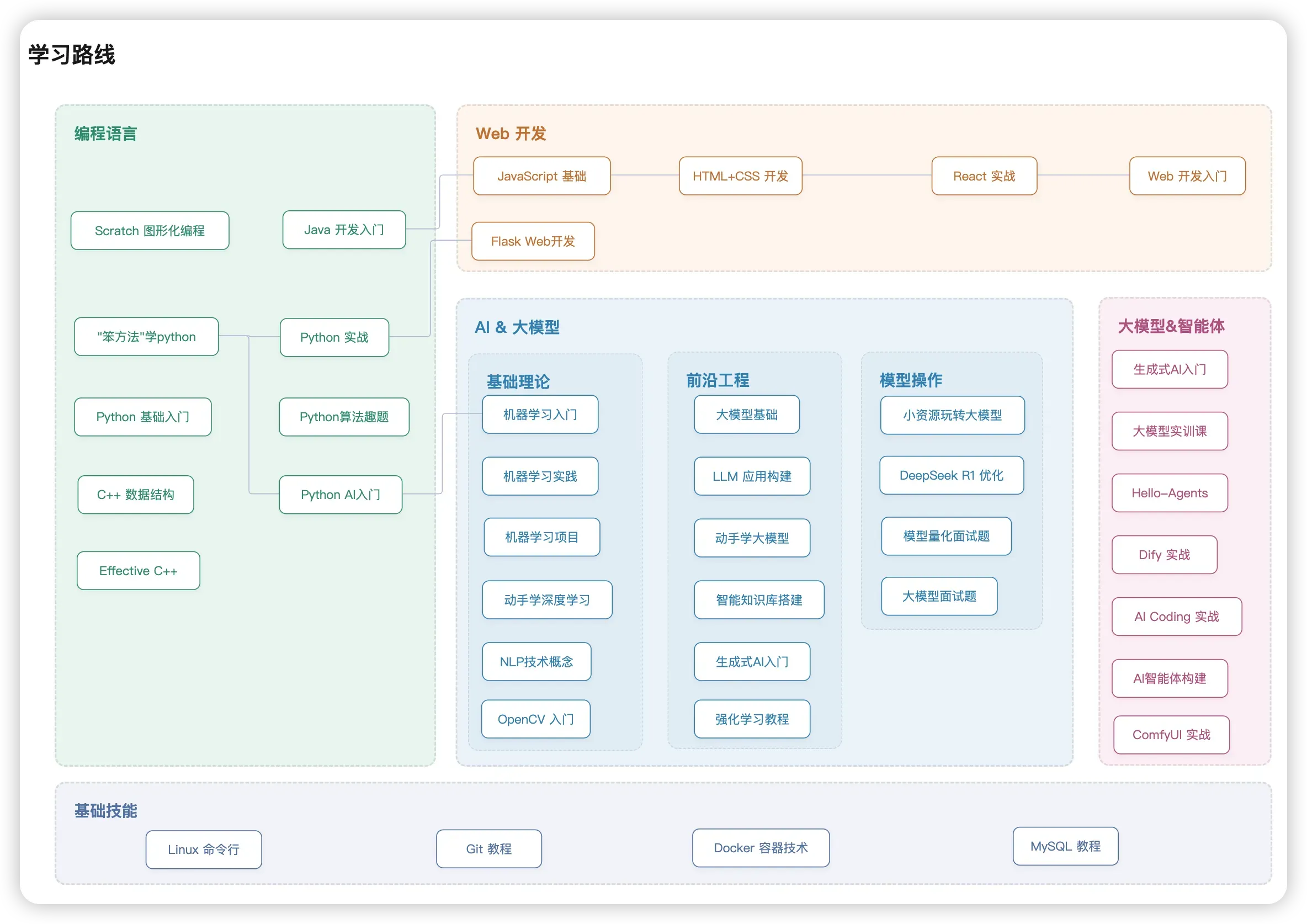1307x924 pixels.
Task: Open Python AI入门 course
Action: [341, 495]
